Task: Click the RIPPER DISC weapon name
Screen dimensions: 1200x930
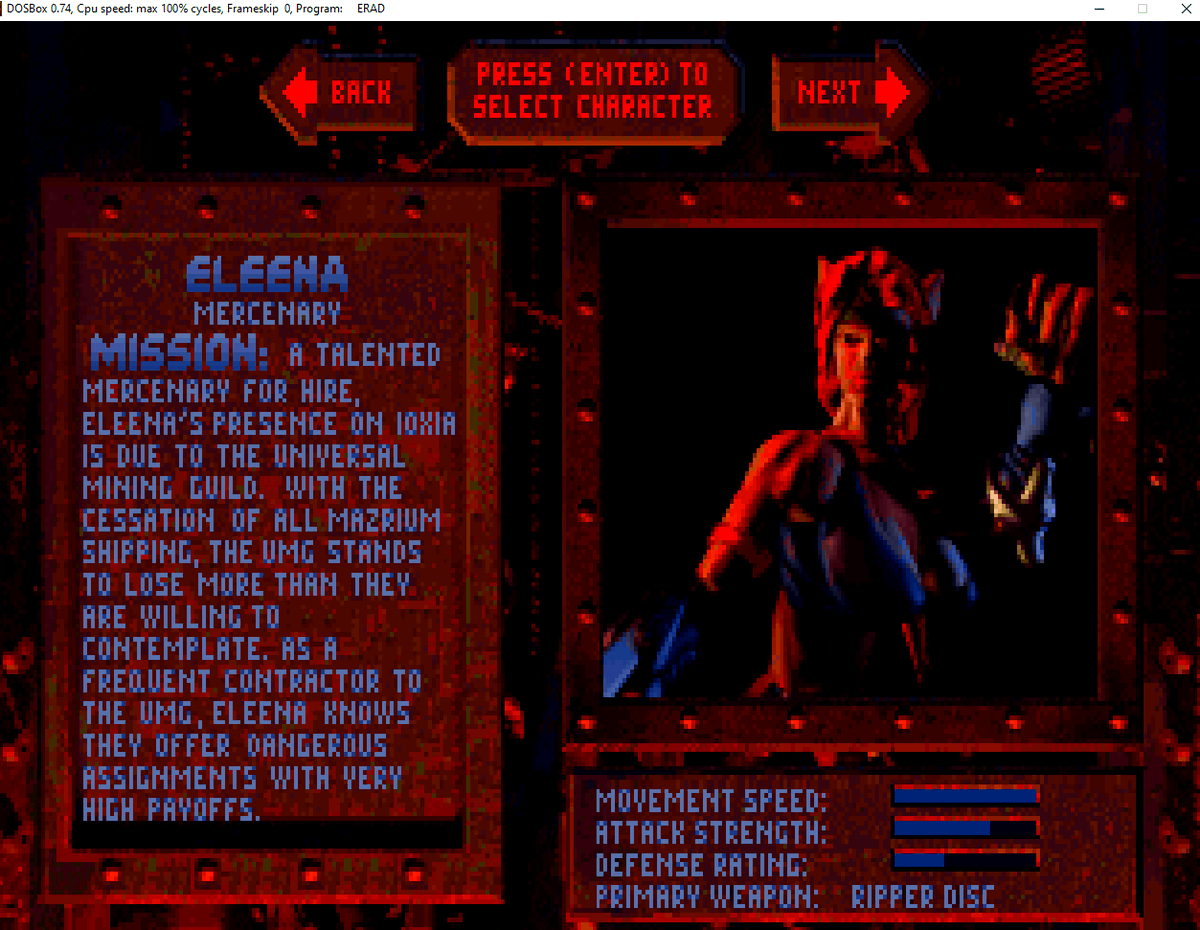Action: coord(922,897)
